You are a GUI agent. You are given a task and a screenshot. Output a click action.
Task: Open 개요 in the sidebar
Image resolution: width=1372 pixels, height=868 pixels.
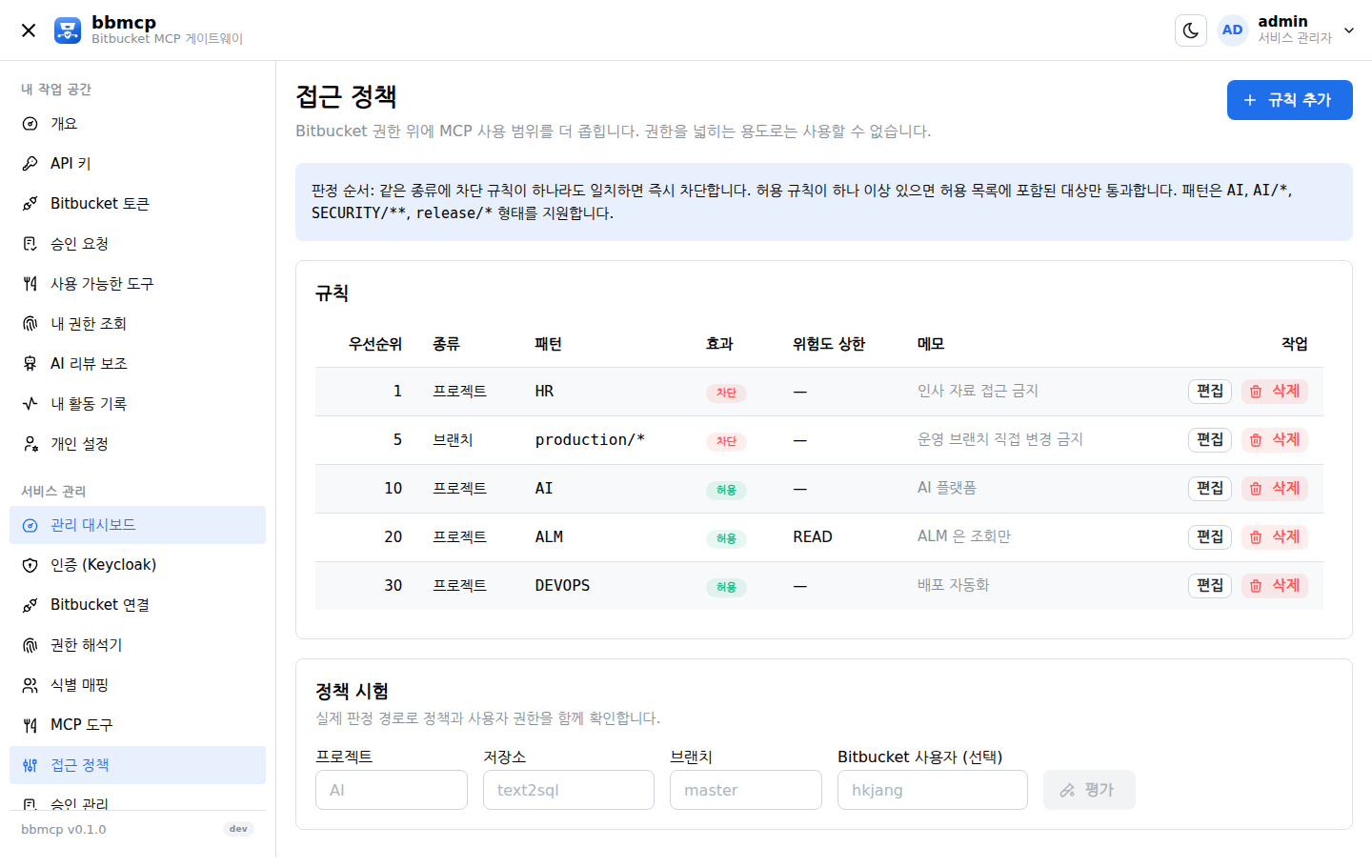click(x=137, y=124)
